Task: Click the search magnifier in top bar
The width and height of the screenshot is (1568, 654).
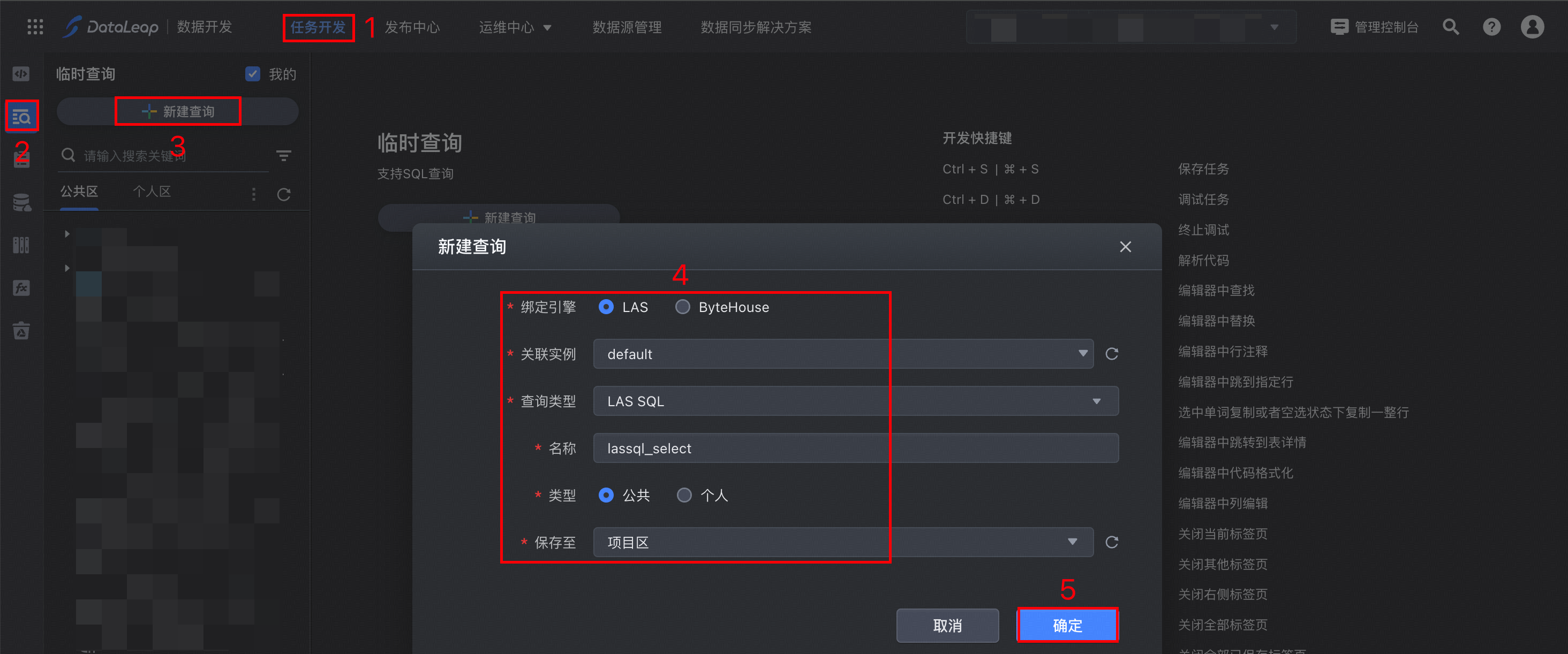Action: click(x=1451, y=27)
